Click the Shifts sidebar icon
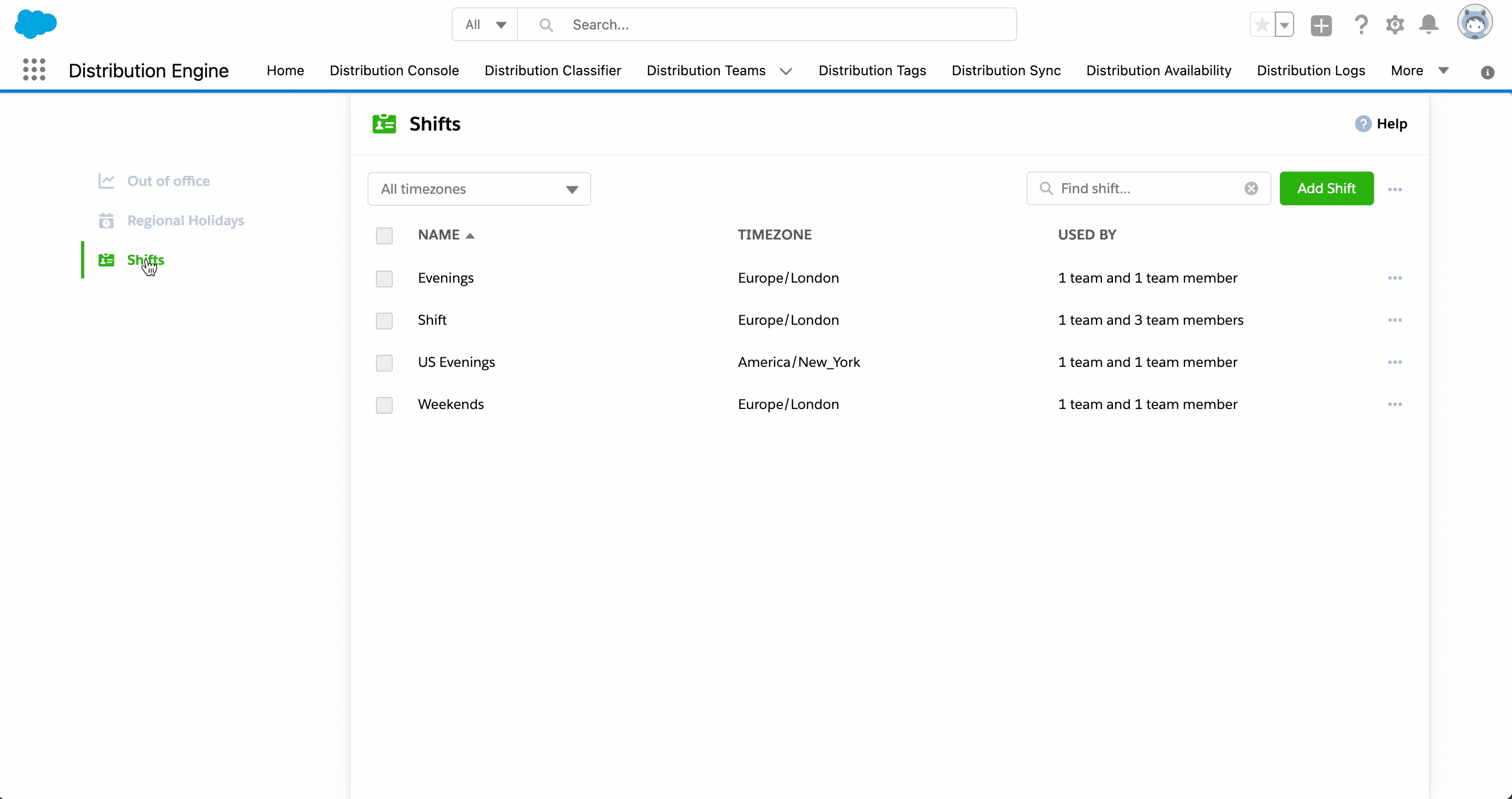This screenshot has height=799, width=1512. 106,260
